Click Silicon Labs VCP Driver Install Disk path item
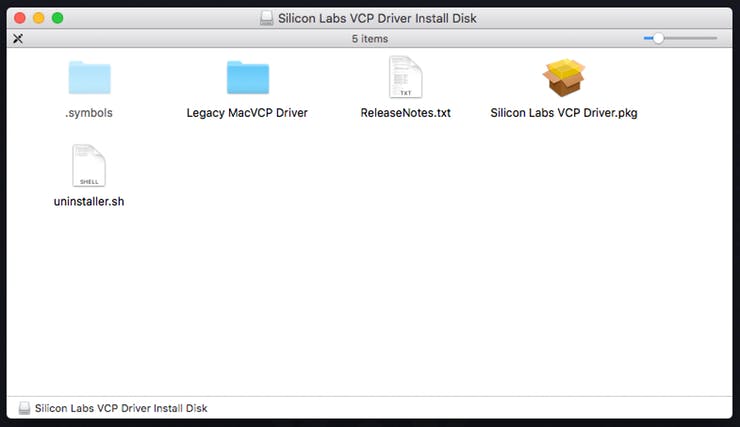This screenshot has width=740, height=427. pos(121,408)
